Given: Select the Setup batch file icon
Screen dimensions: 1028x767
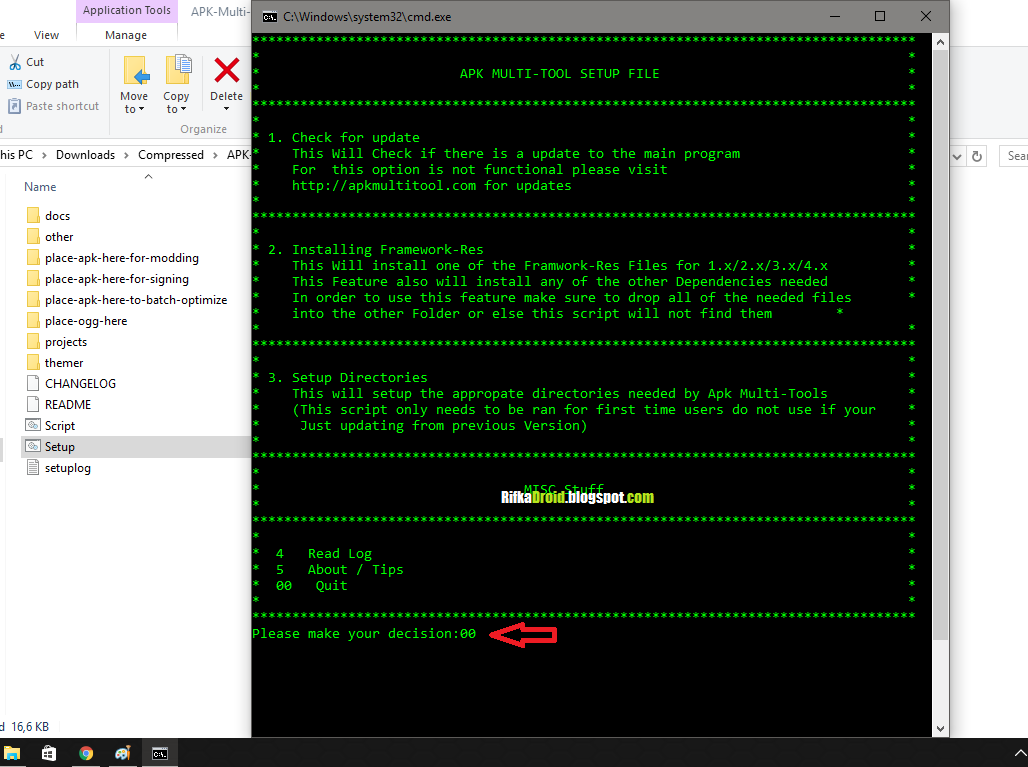Looking at the screenshot, I should tap(33, 446).
